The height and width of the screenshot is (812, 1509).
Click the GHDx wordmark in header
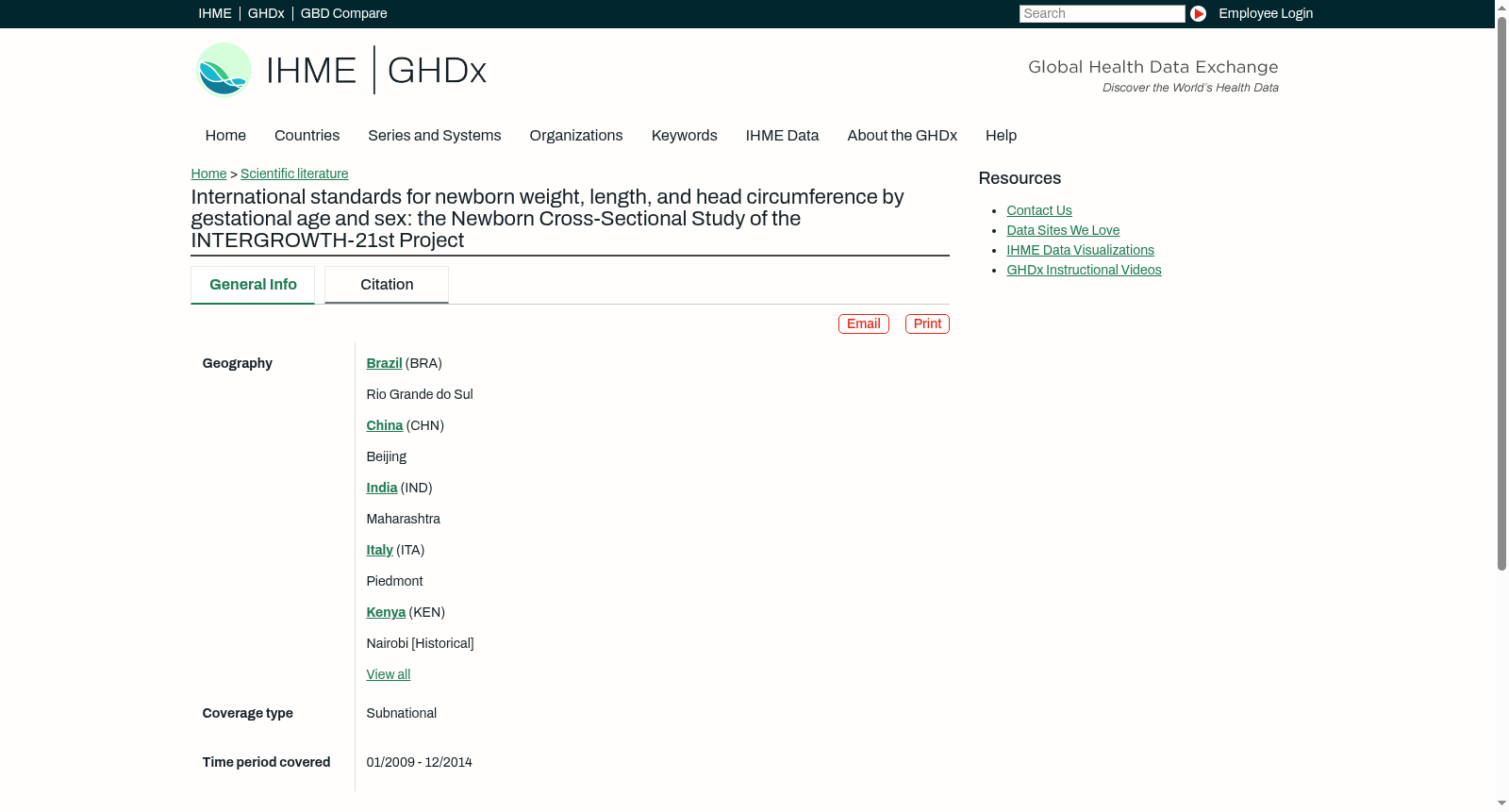click(x=437, y=71)
